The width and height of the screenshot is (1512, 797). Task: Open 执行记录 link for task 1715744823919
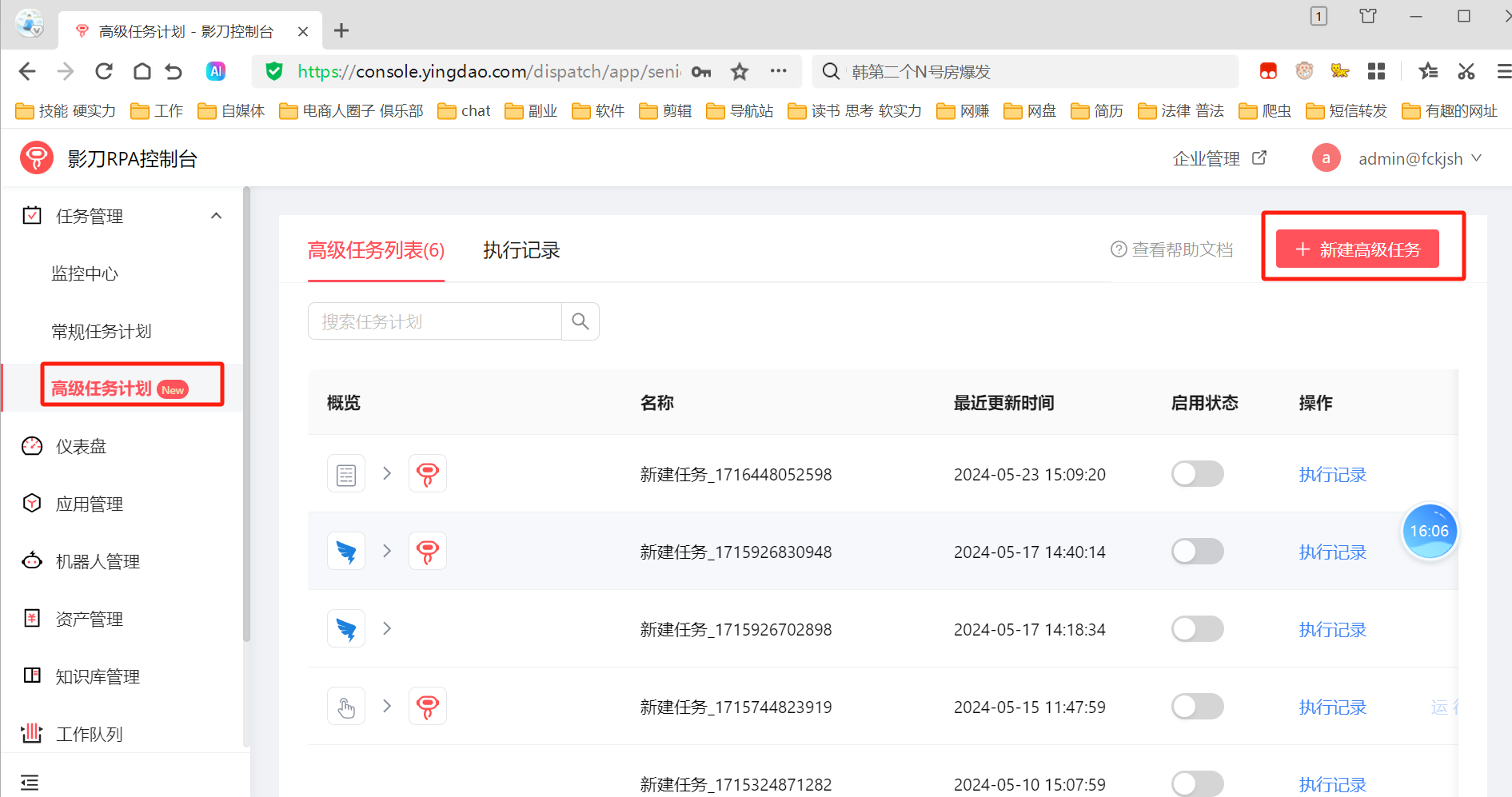[x=1333, y=707]
